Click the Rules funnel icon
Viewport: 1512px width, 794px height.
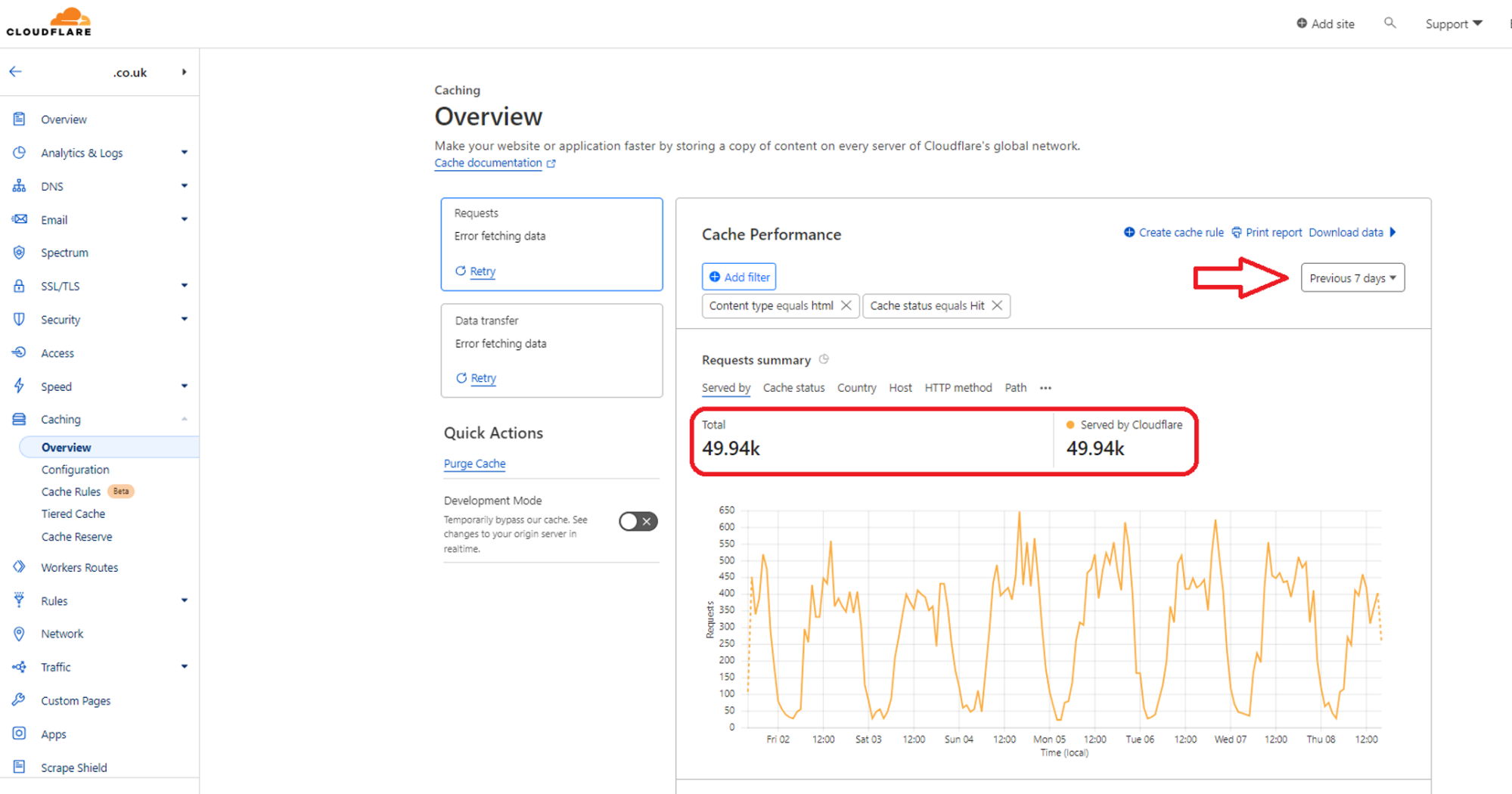[19, 600]
